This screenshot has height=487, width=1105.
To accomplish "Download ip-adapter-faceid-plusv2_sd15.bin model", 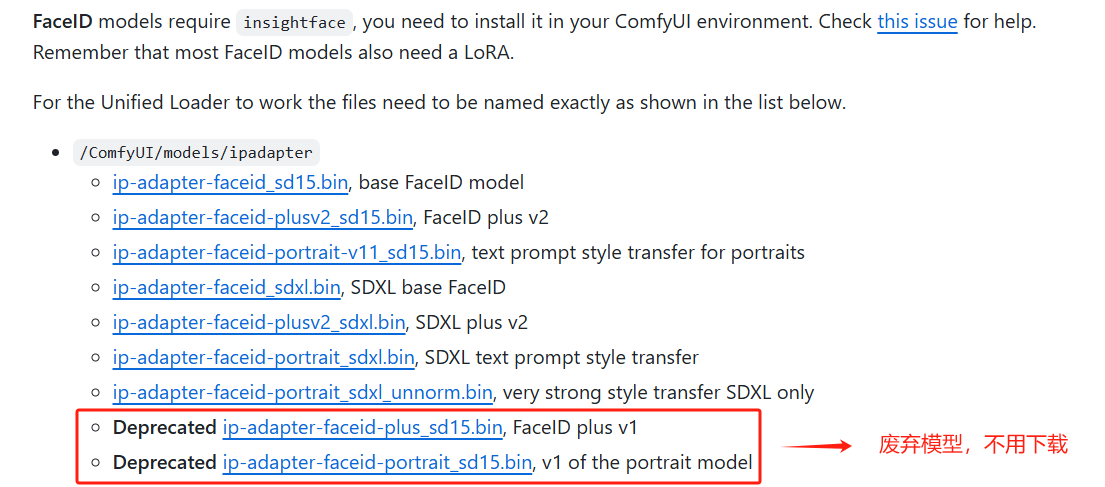I will point(262,218).
